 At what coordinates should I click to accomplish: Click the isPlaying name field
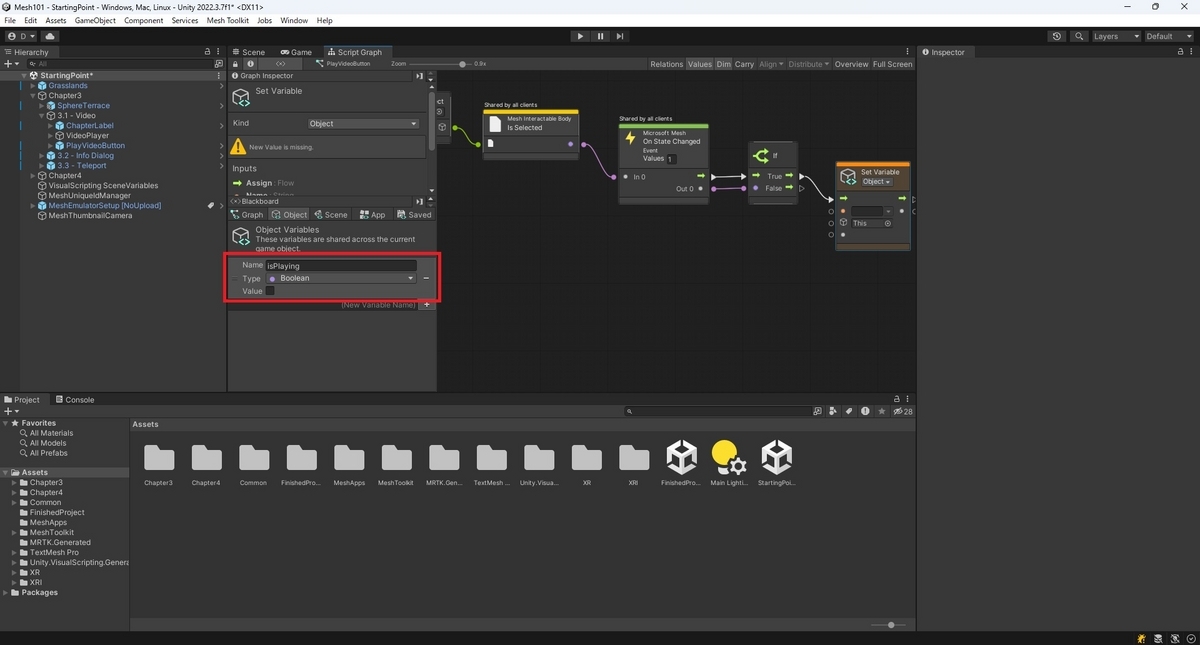pos(341,266)
